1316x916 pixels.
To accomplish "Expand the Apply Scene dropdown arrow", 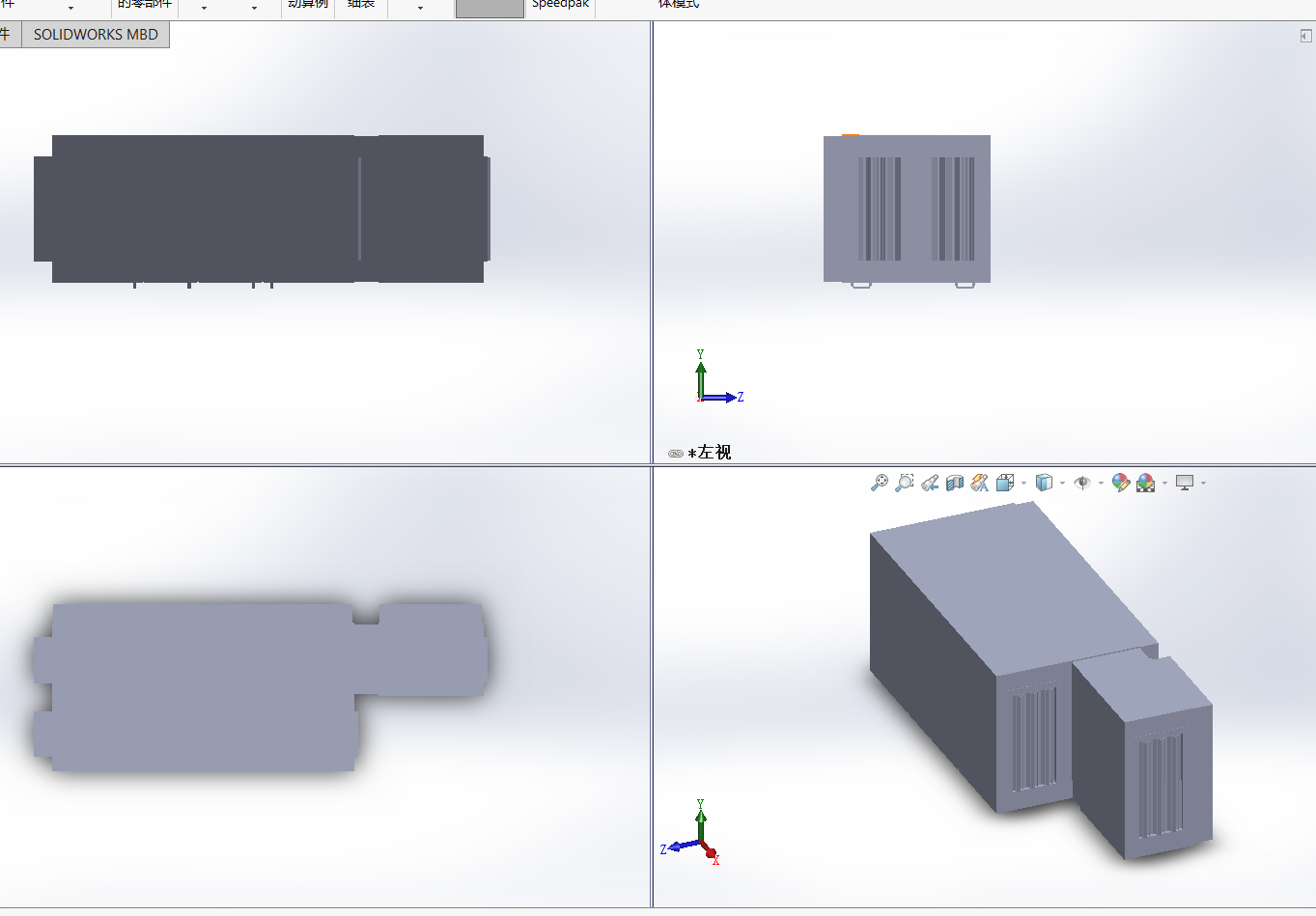I will coord(1164,484).
